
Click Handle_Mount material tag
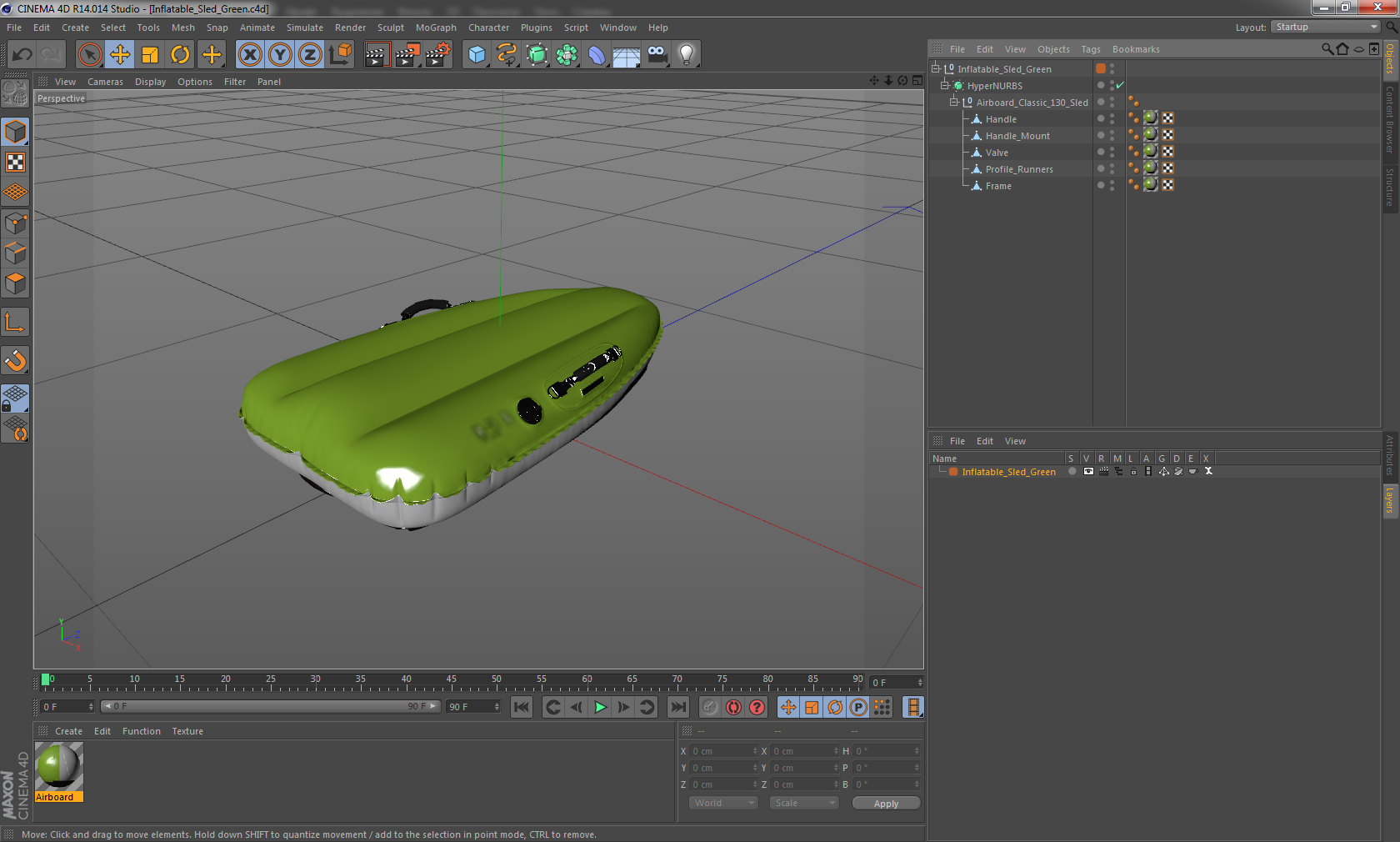(x=1151, y=134)
